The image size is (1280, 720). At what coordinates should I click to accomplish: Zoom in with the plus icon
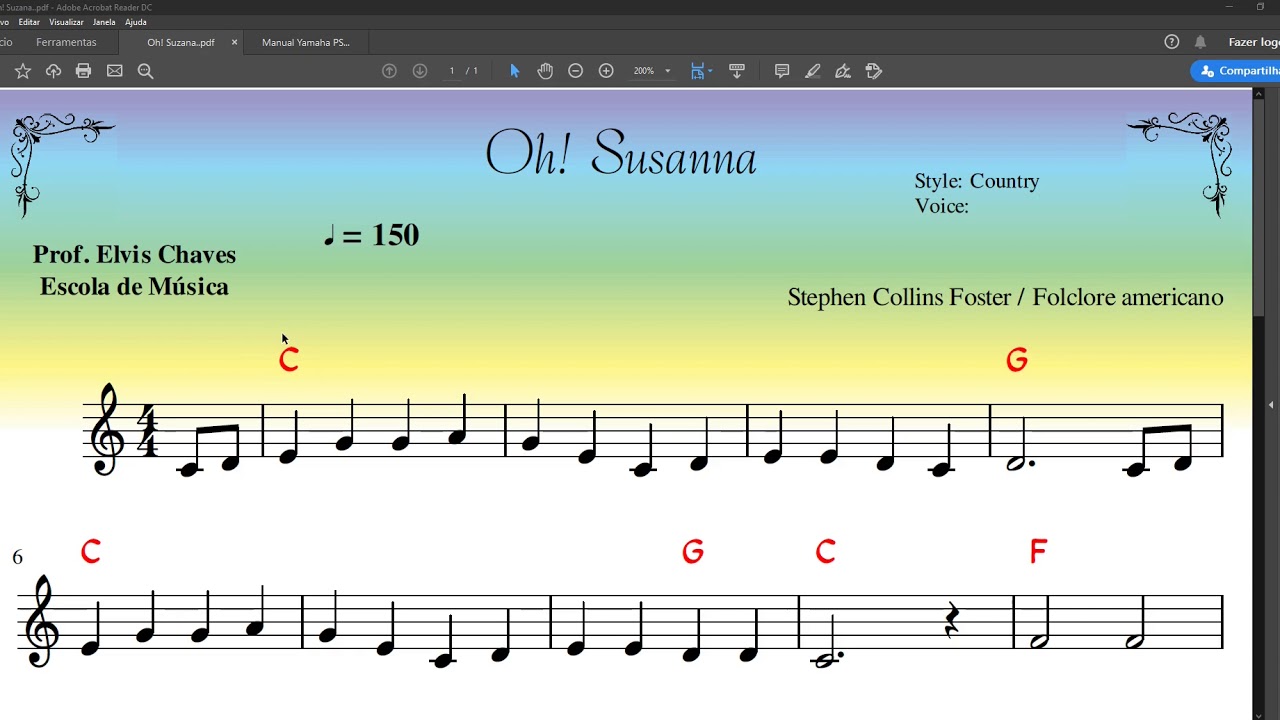[x=606, y=71]
